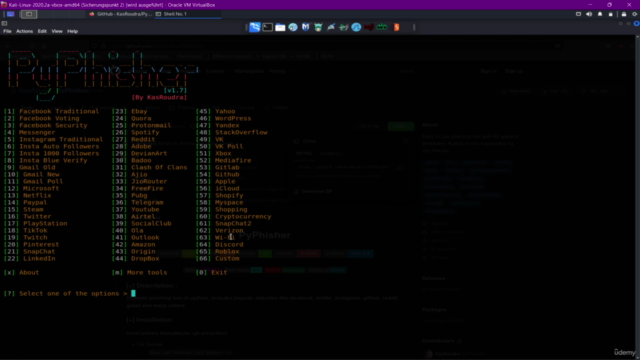Open the Edit menu
The height and width of the screenshot is (360, 640).
[x=42, y=31]
